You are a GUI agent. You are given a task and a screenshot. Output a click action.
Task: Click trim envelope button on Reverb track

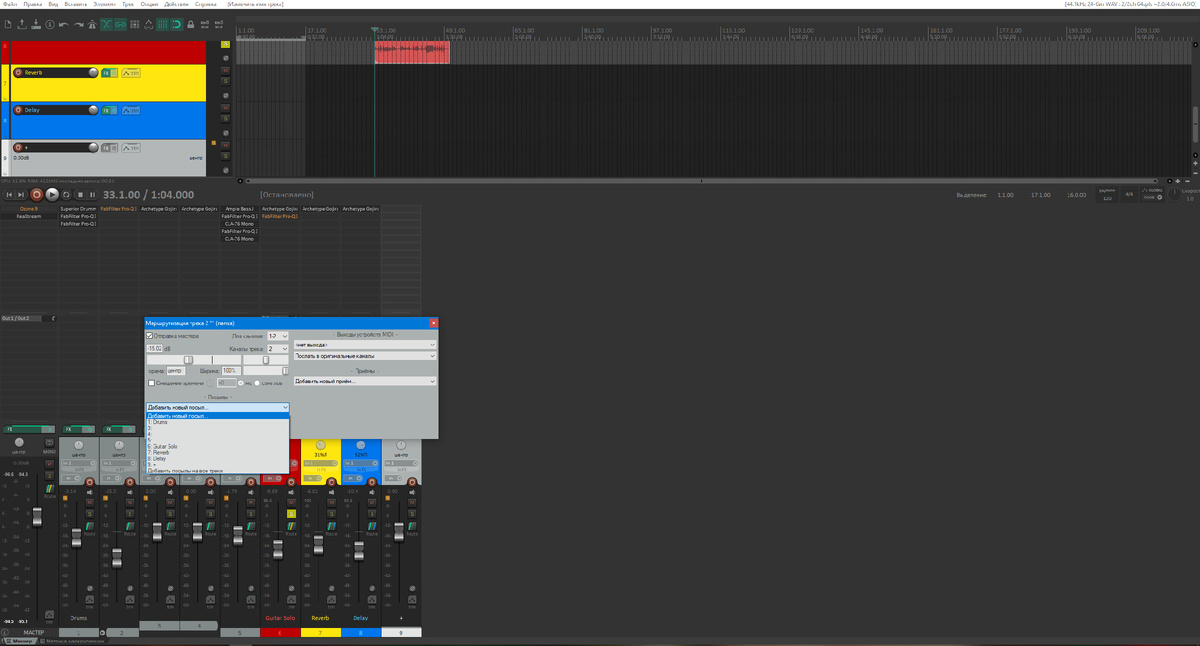(131, 73)
